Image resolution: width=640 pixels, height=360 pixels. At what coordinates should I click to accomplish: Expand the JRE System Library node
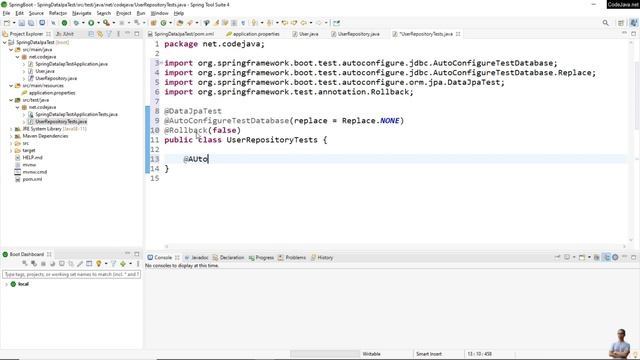11,129
